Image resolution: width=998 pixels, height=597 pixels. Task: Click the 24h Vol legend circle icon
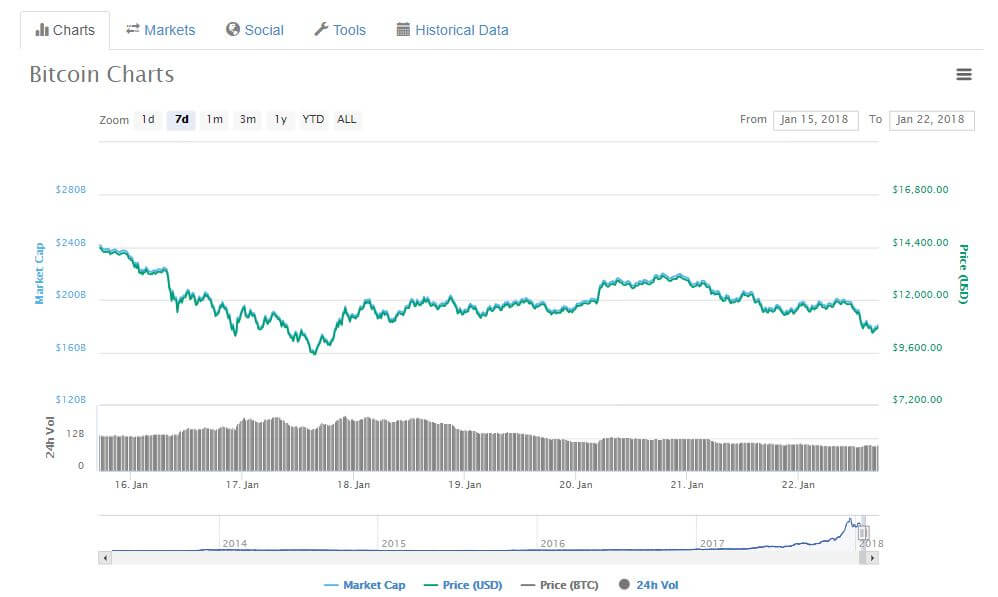(624, 584)
